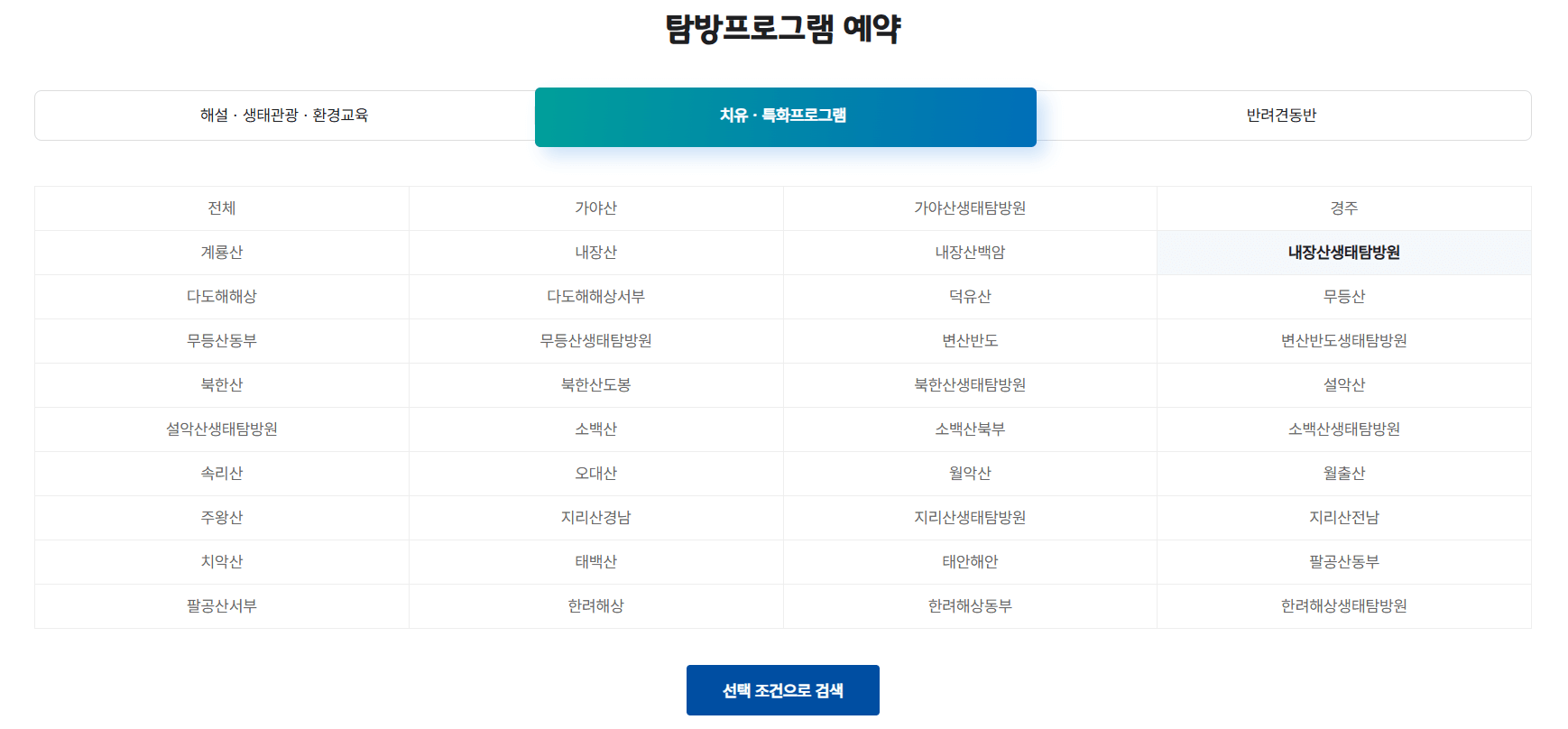Select 태안해안 in the list
This screenshot has width=1568, height=729.
click(x=970, y=562)
